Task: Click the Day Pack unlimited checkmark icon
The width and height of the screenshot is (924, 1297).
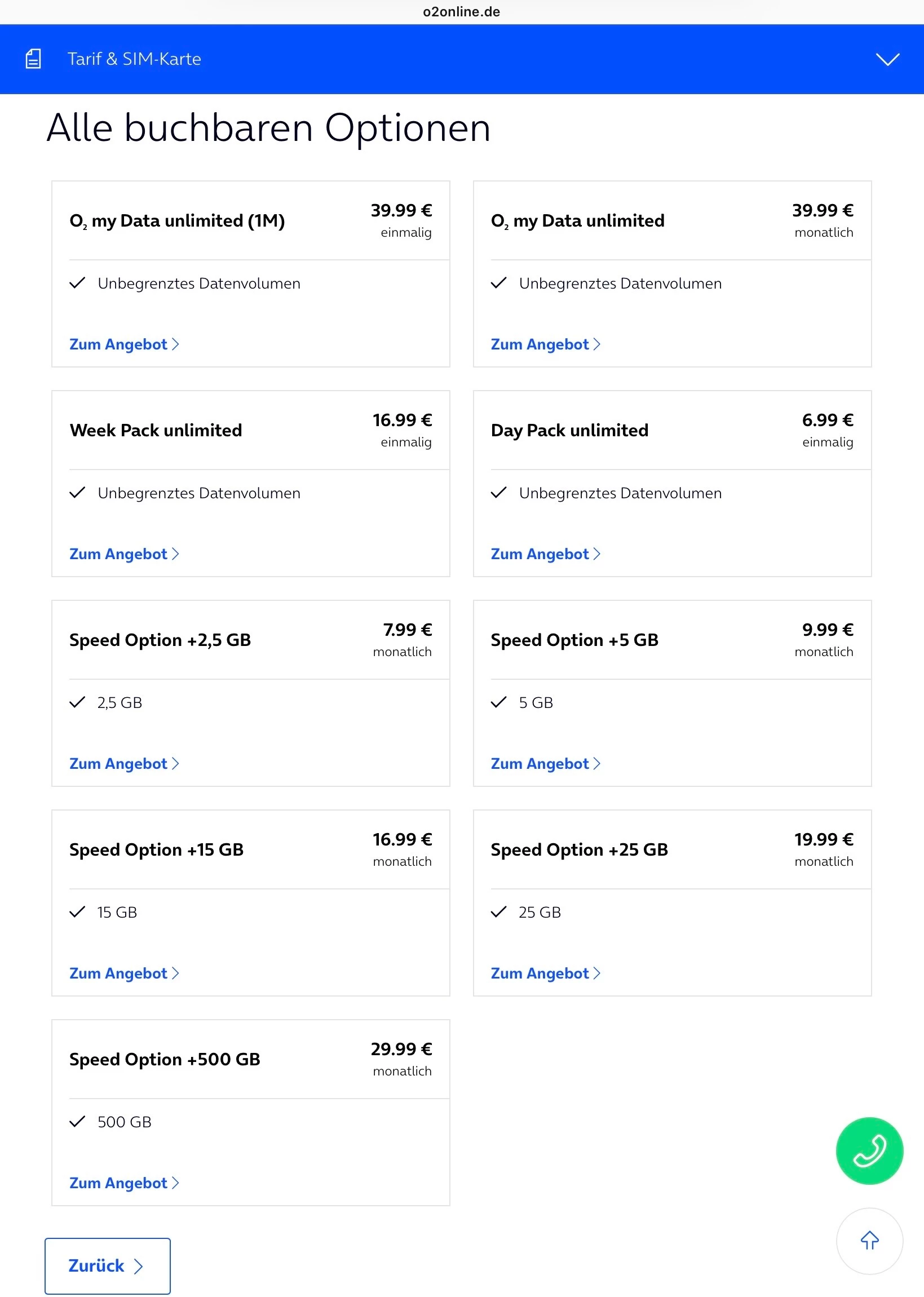Action: tap(498, 493)
